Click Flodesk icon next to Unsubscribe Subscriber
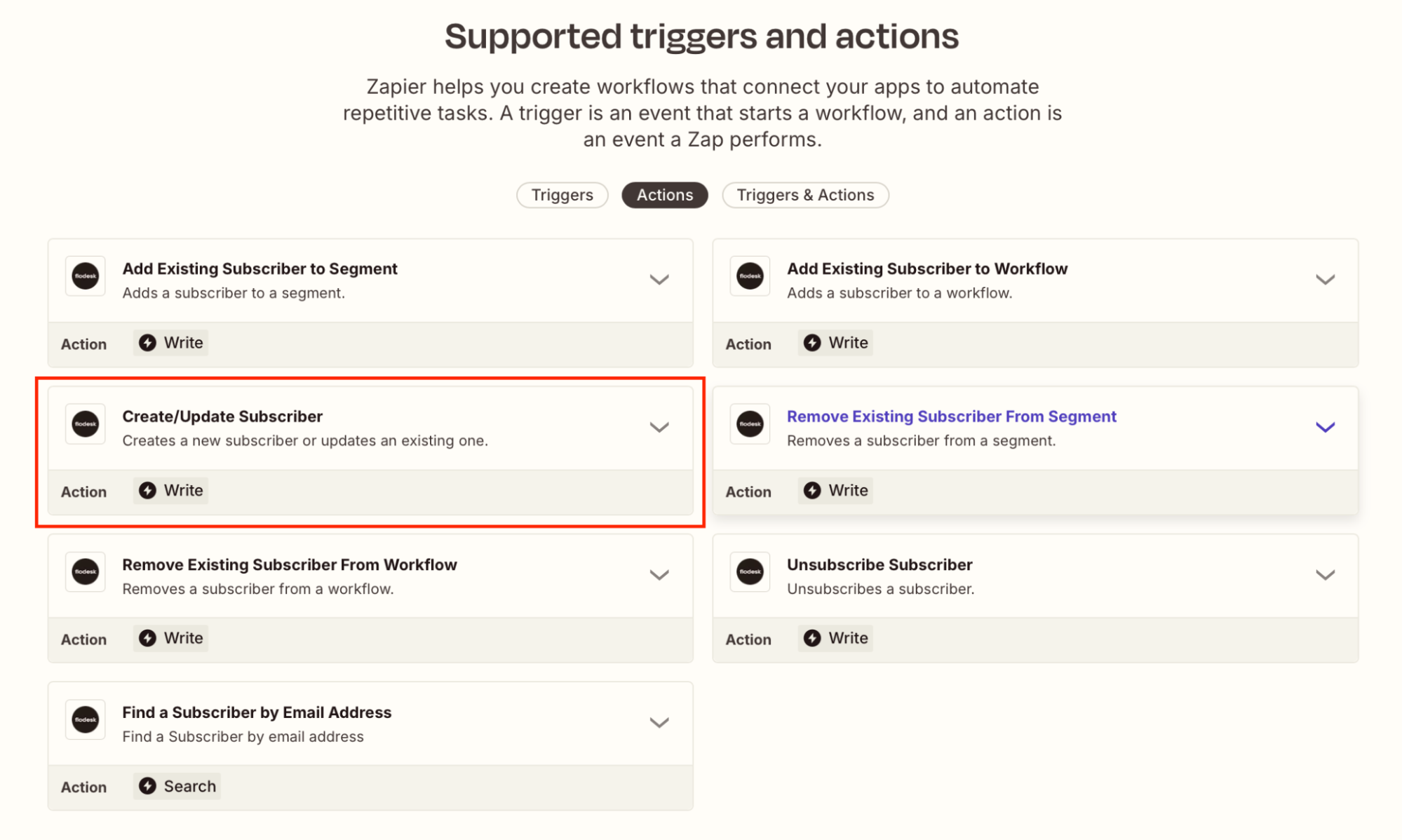 [750, 572]
